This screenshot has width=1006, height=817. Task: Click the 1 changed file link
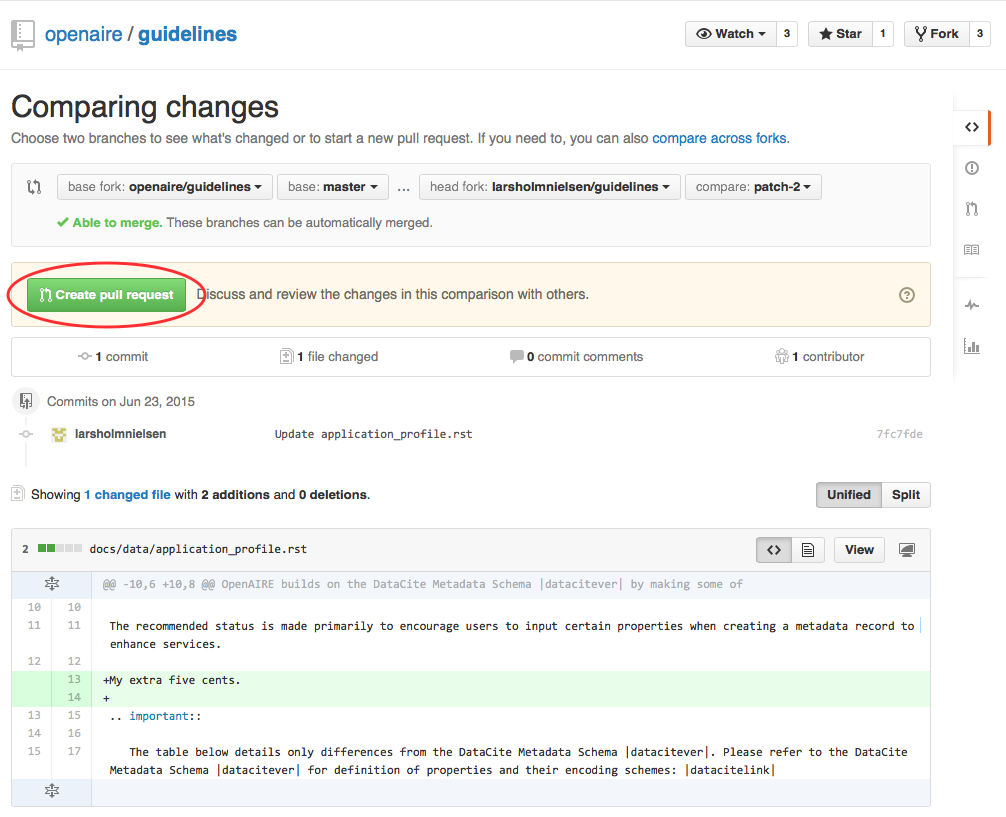[x=128, y=495]
